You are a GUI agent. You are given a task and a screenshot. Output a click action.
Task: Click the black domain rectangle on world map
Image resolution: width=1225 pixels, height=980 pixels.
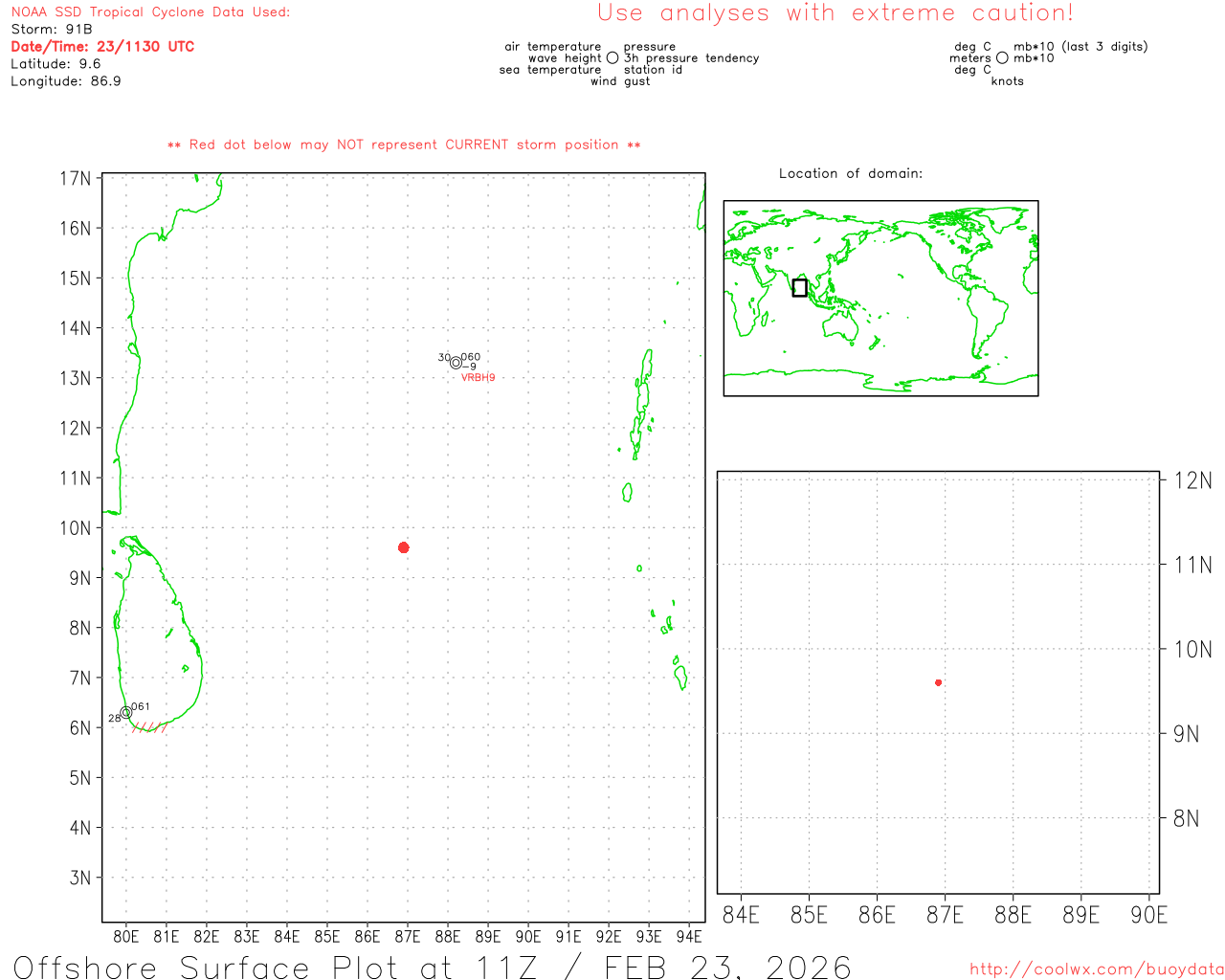point(800,287)
